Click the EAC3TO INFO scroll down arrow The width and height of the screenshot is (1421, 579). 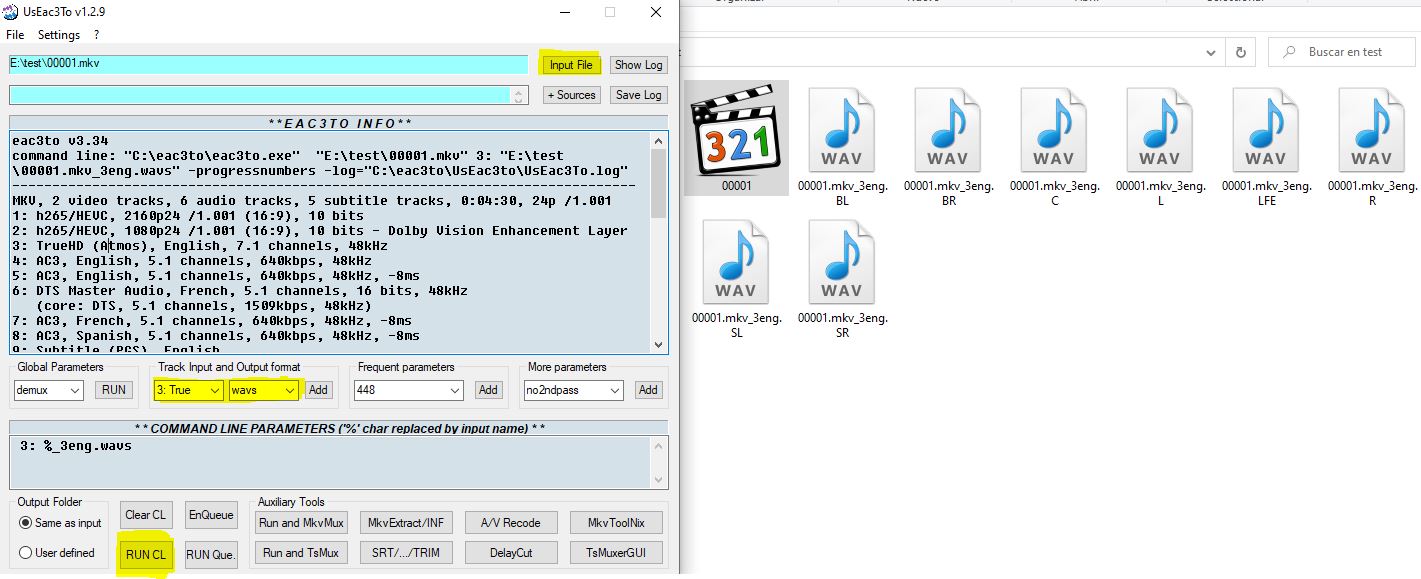(x=658, y=345)
